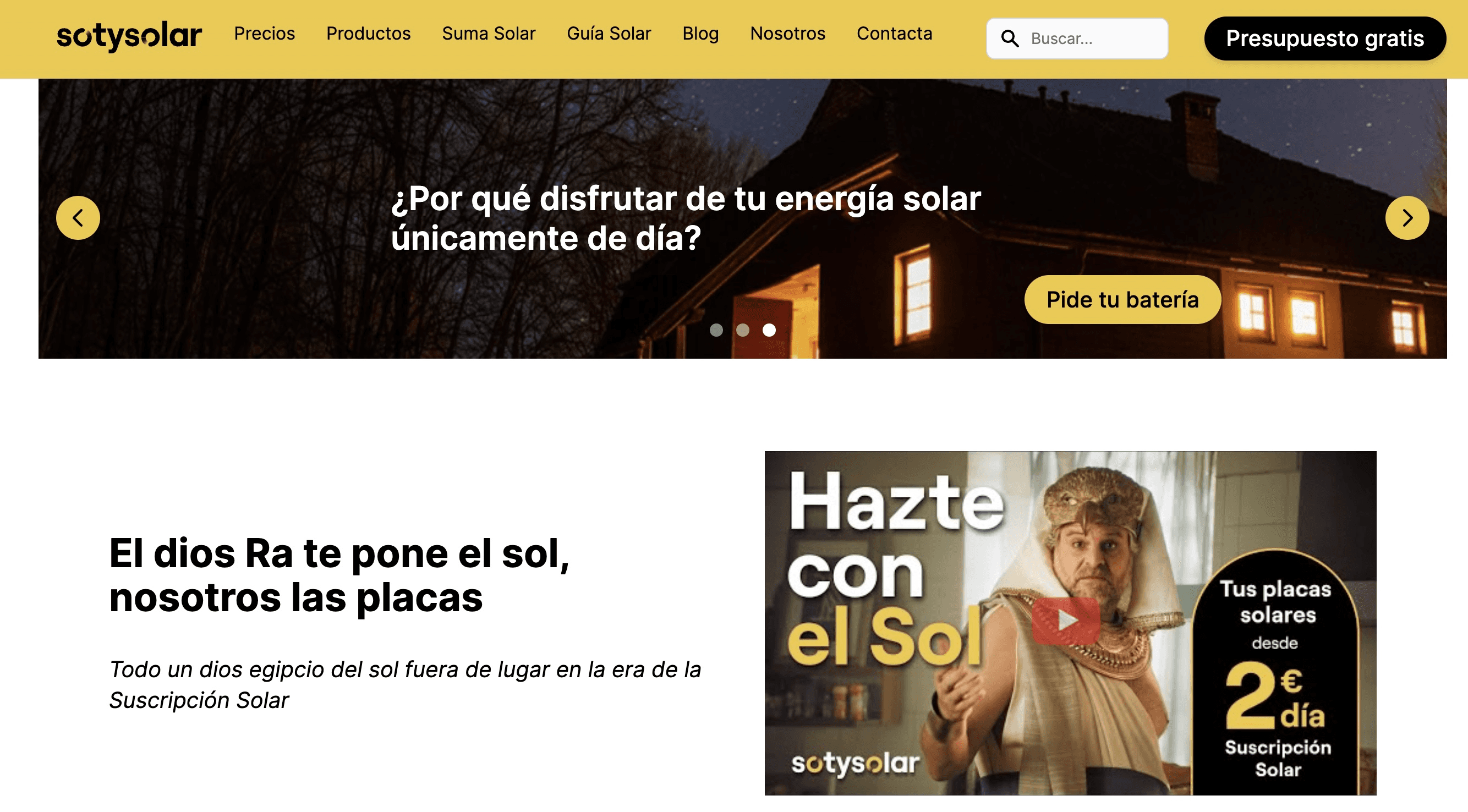Play the Hazte con el Sol video
Image resolution: width=1468 pixels, height=812 pixels.
[x=1065, y=620]
